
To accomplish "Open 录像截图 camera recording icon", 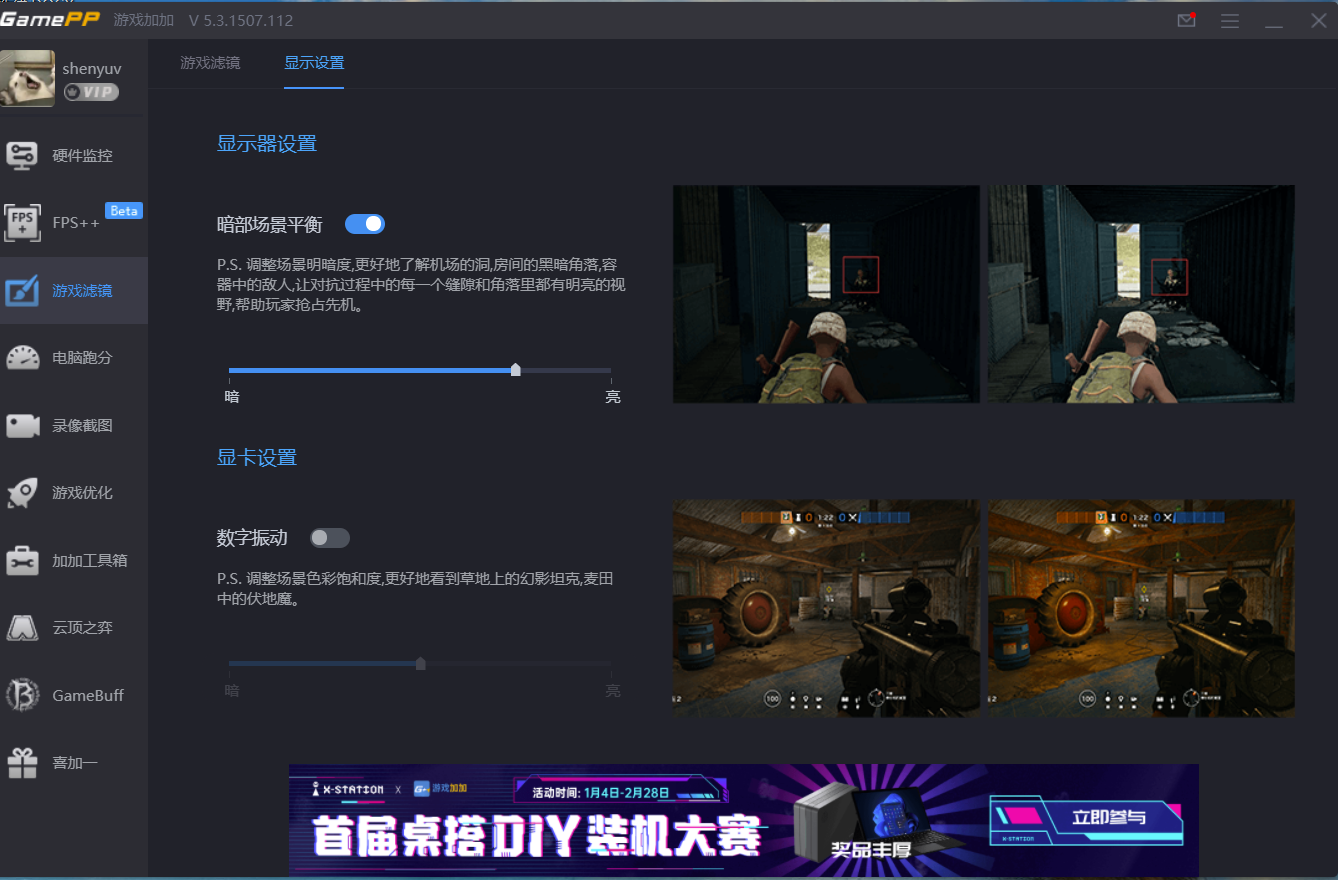I will point(22,425).
